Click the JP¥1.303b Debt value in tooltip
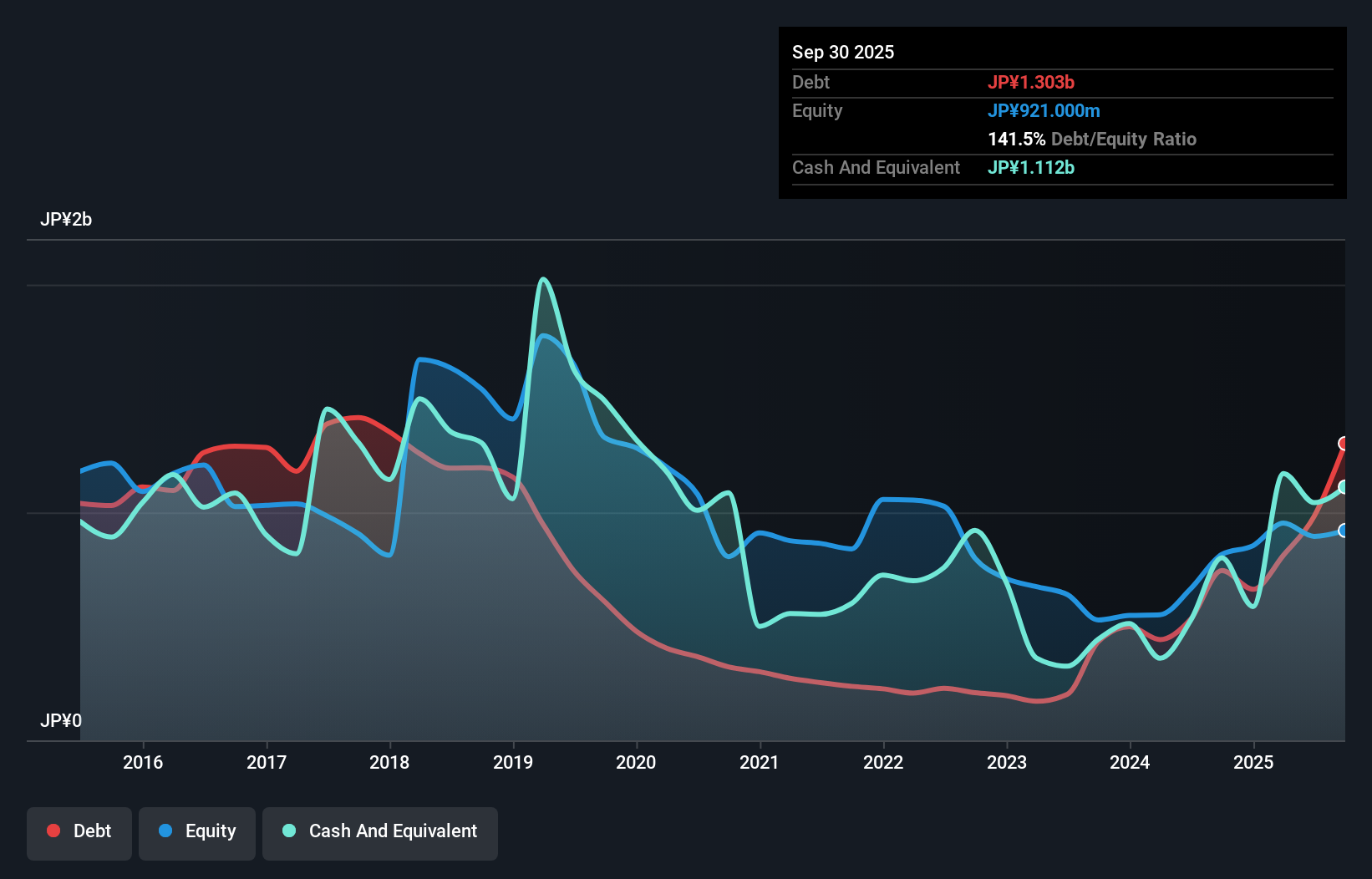This screenshot has height=879, width=1372. (x=1032, y=82)
